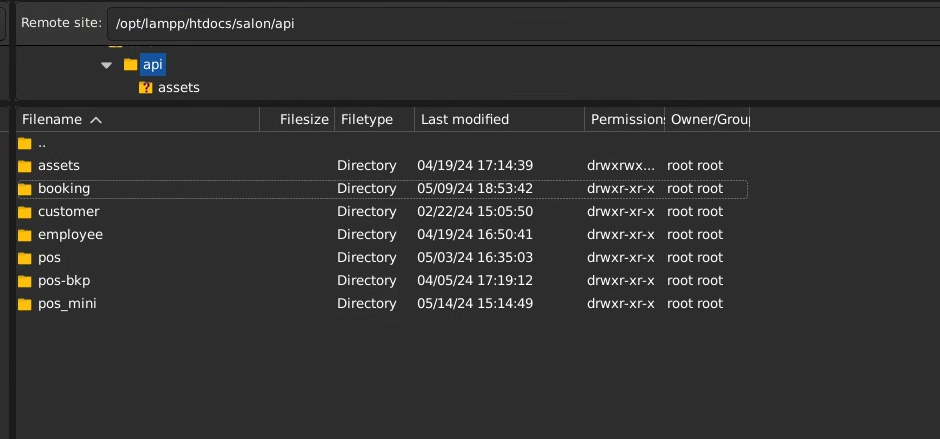Click the booking folder icon
Image resolution: width=940 pixels, height=439 pixels.
coord(25,188)
